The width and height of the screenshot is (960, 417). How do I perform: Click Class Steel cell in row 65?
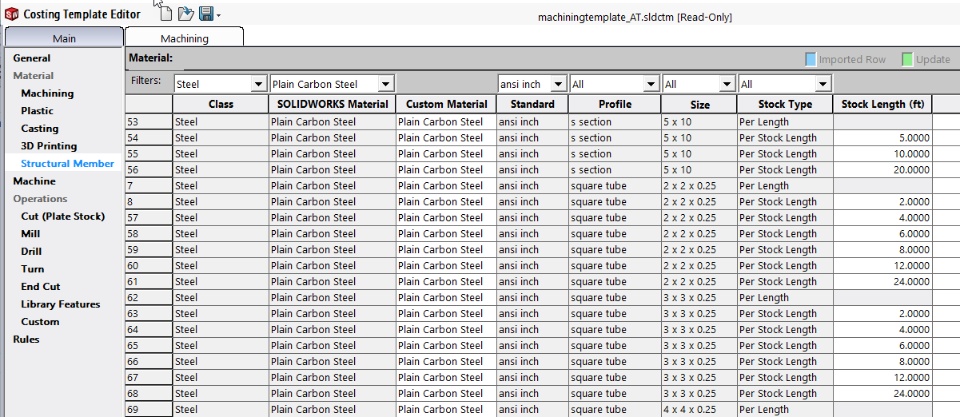[x=220, y=345]
